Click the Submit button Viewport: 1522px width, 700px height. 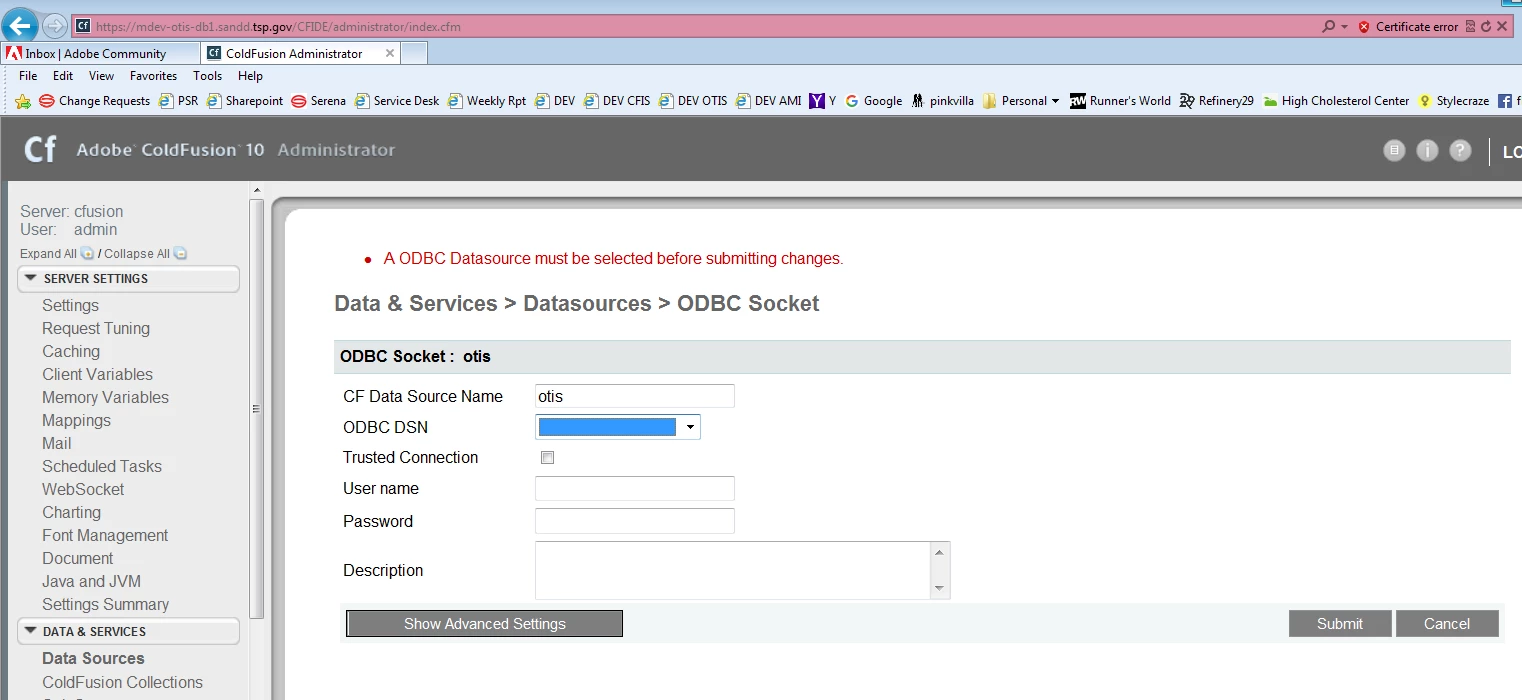1340,624
